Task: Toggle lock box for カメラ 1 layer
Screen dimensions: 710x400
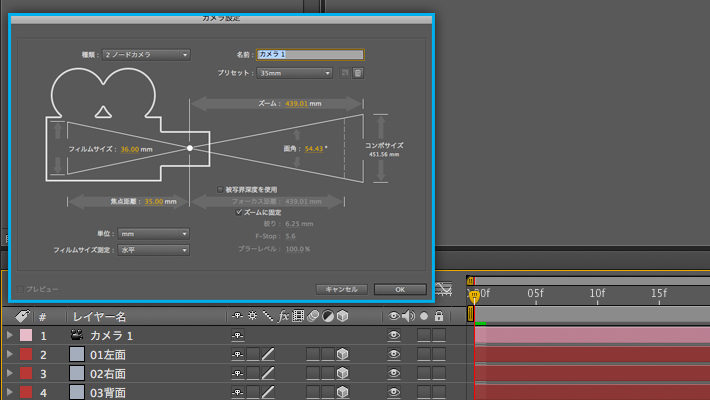Action: click(439, 335)
